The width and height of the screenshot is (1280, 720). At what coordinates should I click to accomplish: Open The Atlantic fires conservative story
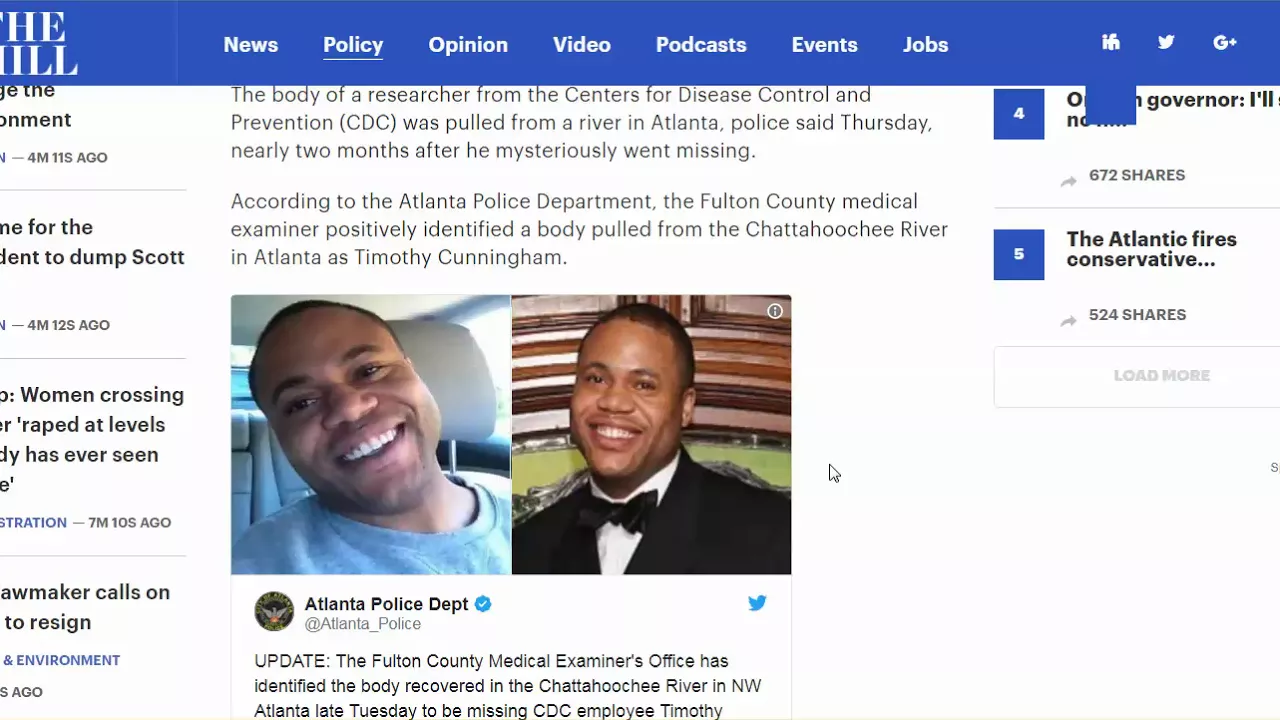[1151, 249]
